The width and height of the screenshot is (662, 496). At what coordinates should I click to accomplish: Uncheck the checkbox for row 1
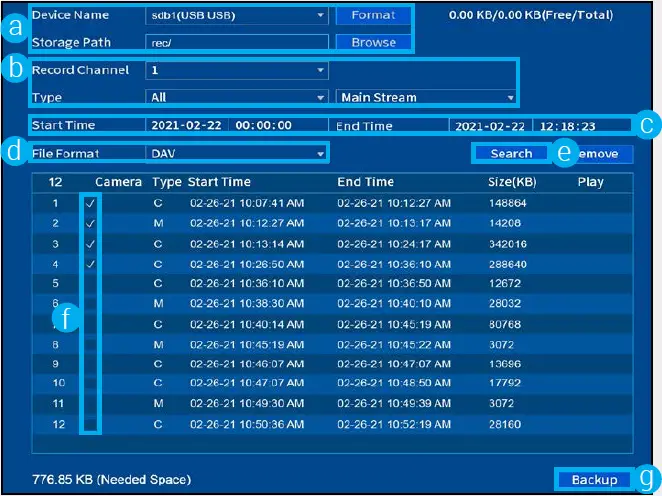90,203
